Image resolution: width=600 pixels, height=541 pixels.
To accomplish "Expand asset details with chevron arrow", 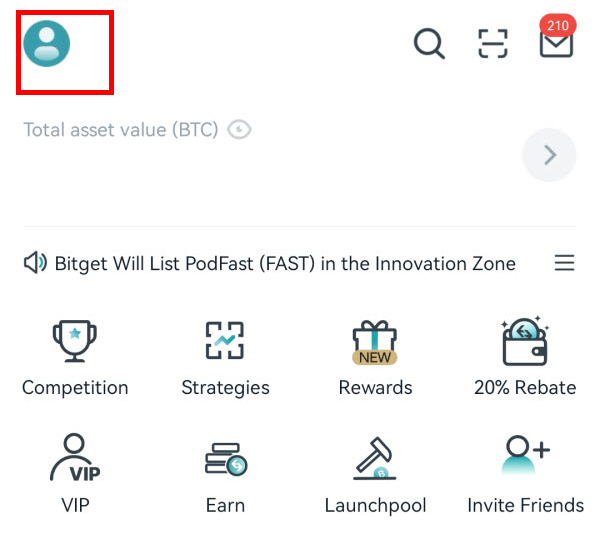I will (x=549, y=155).
